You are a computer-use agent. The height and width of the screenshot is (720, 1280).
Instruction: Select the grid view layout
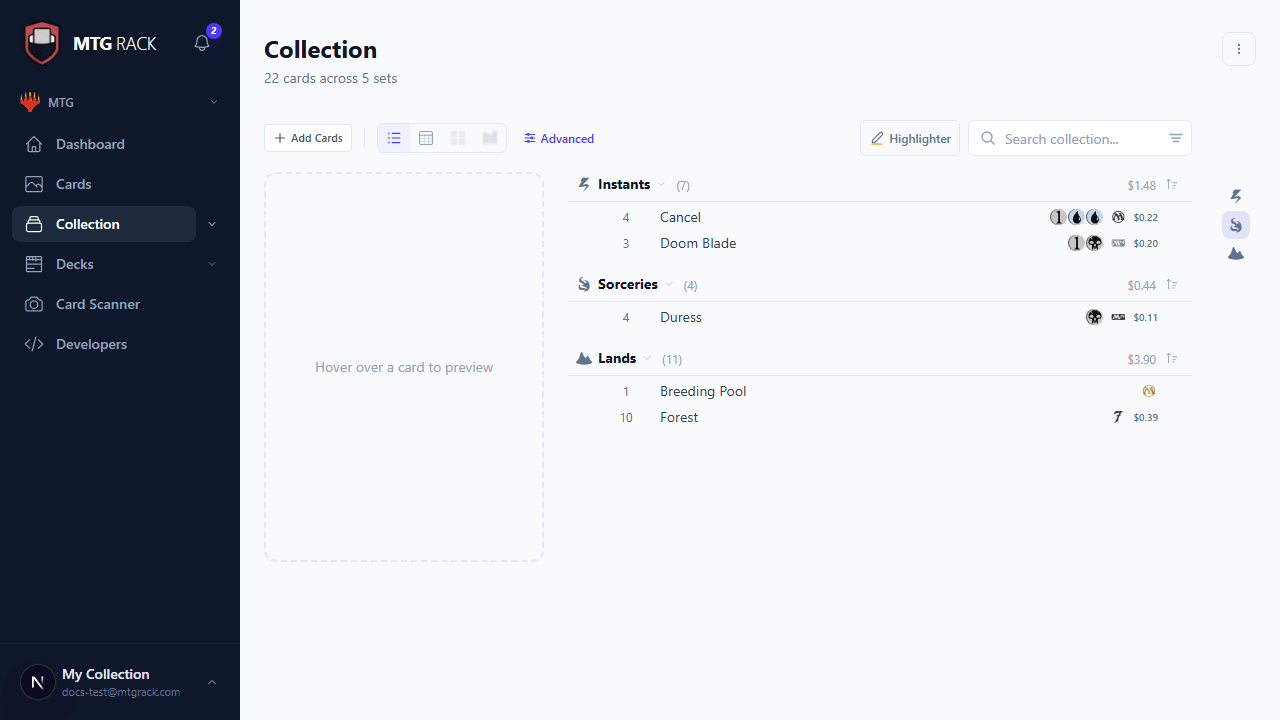coord(458,138)
